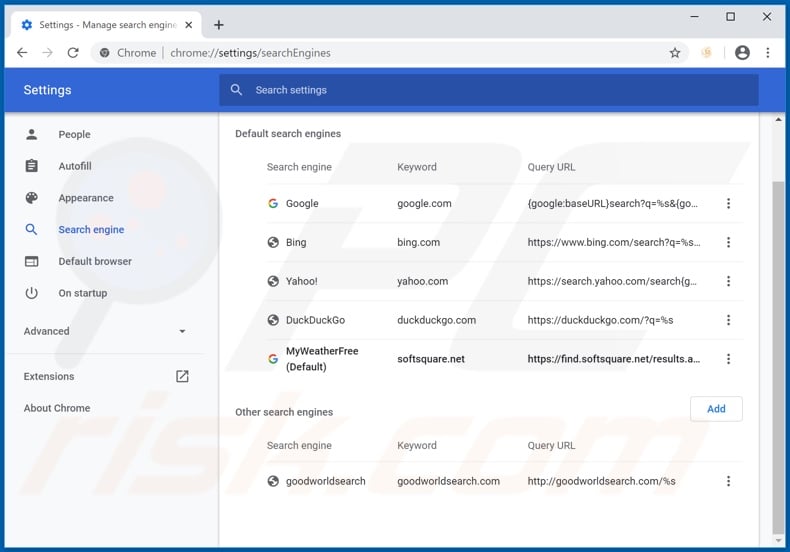Open the People settings section
This screenshot has width=790, height=552.
tap(74, 134)
